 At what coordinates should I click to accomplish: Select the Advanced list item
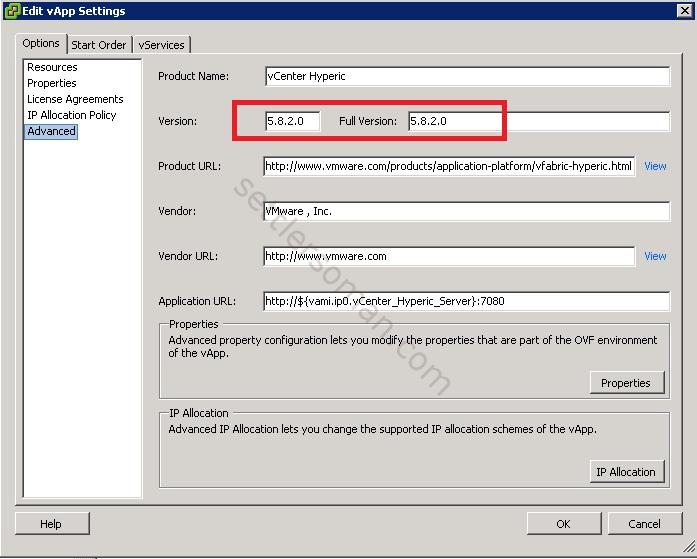point(51,131)
